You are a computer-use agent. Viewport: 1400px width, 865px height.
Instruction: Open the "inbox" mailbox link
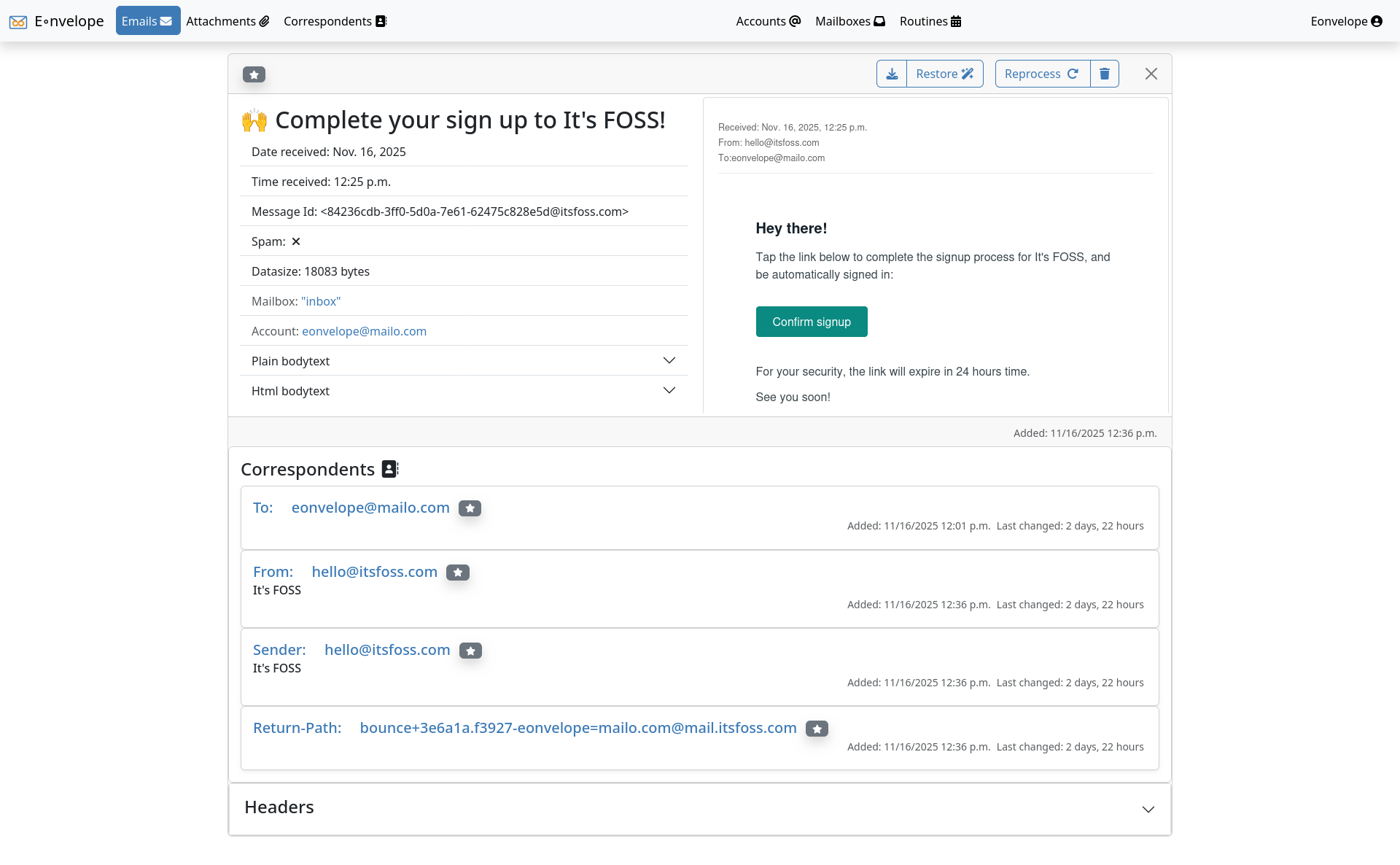click(x=320, y=300)
